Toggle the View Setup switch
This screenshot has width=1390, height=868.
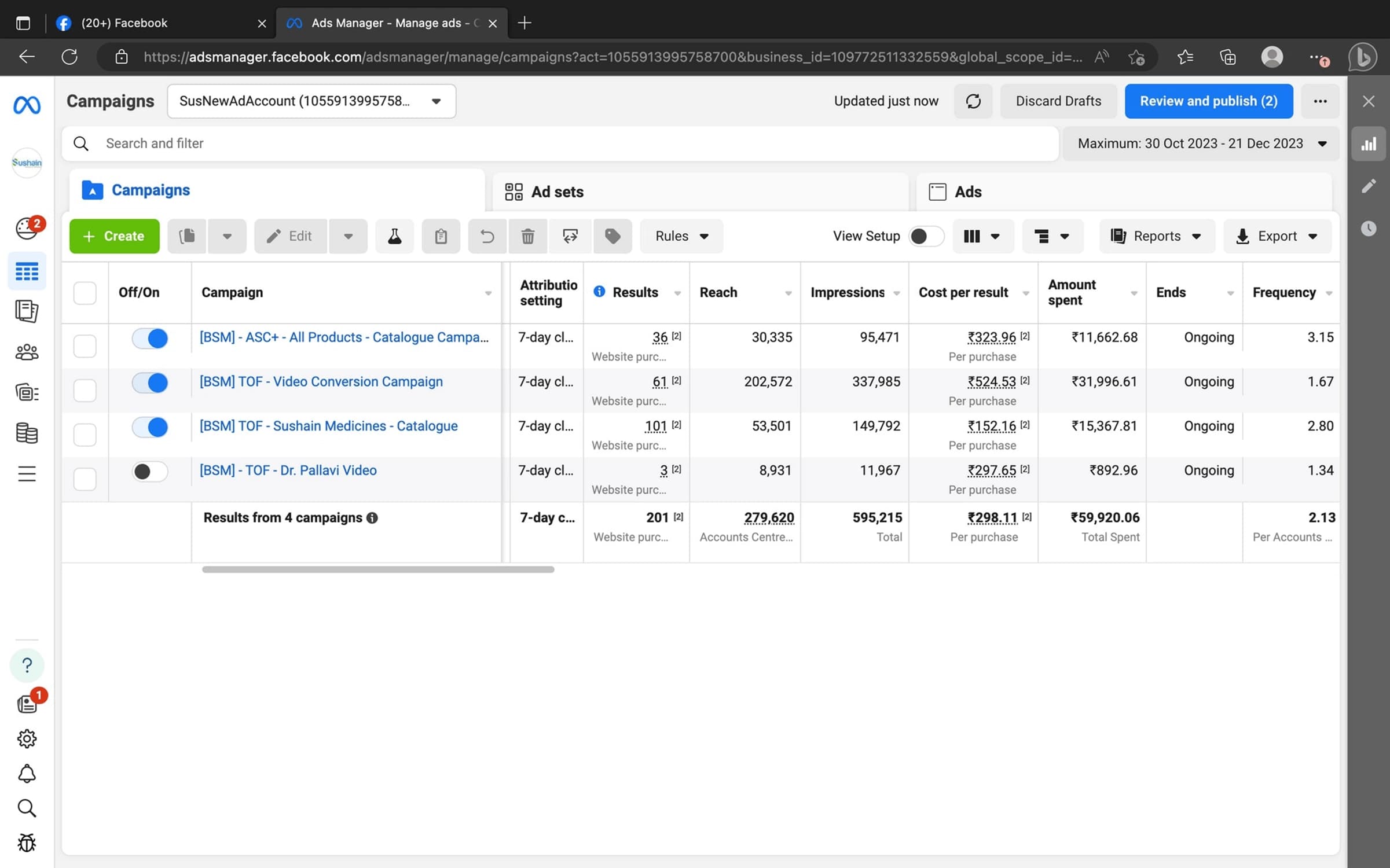point(925,236)
